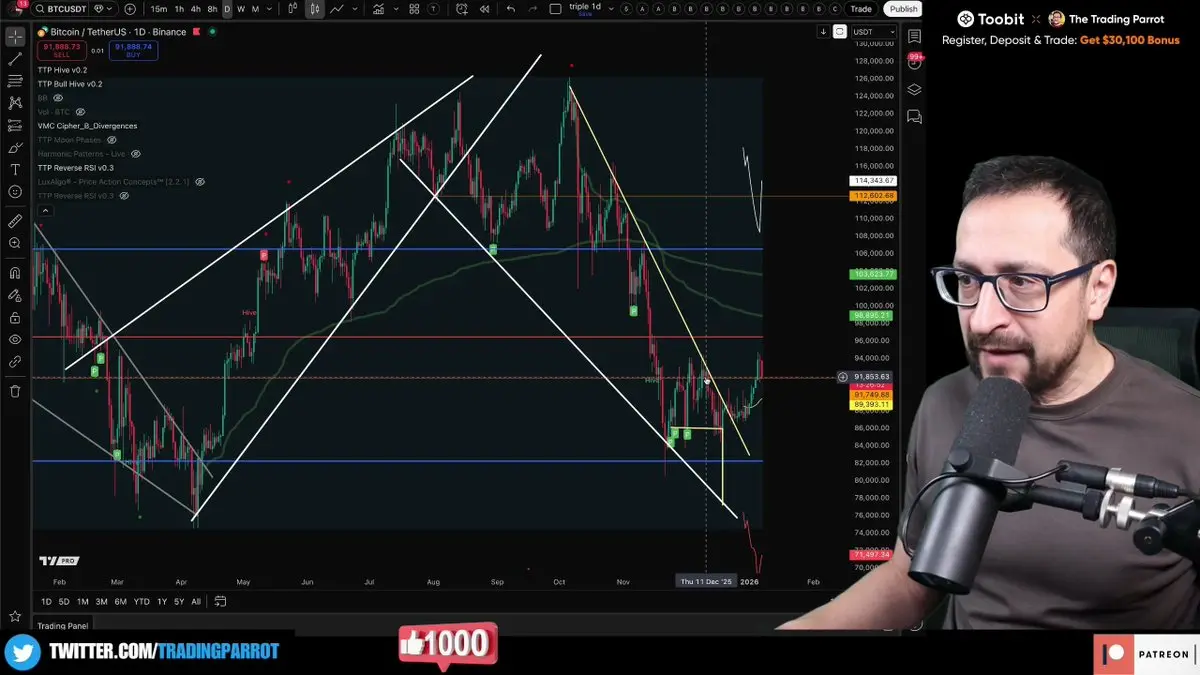
Task: Switch to 1h timeframe
Action: coord(179,9)
